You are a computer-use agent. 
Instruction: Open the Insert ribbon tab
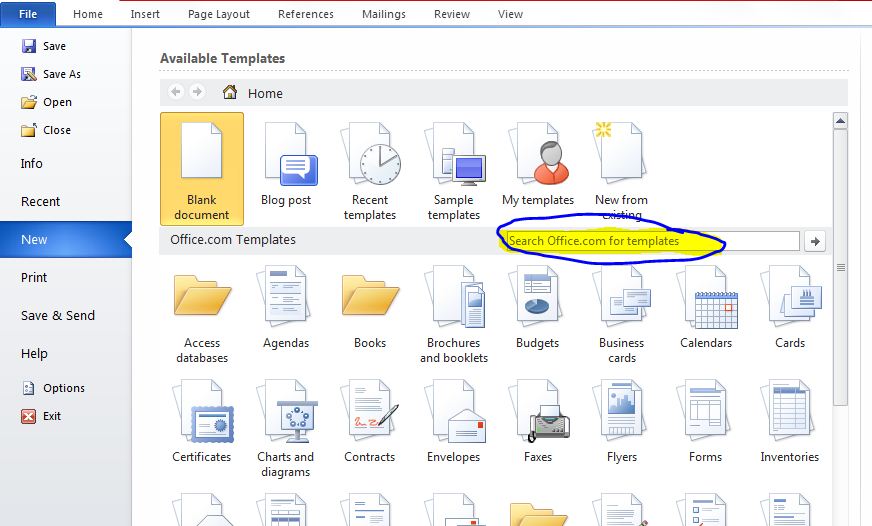click(145, 14)
